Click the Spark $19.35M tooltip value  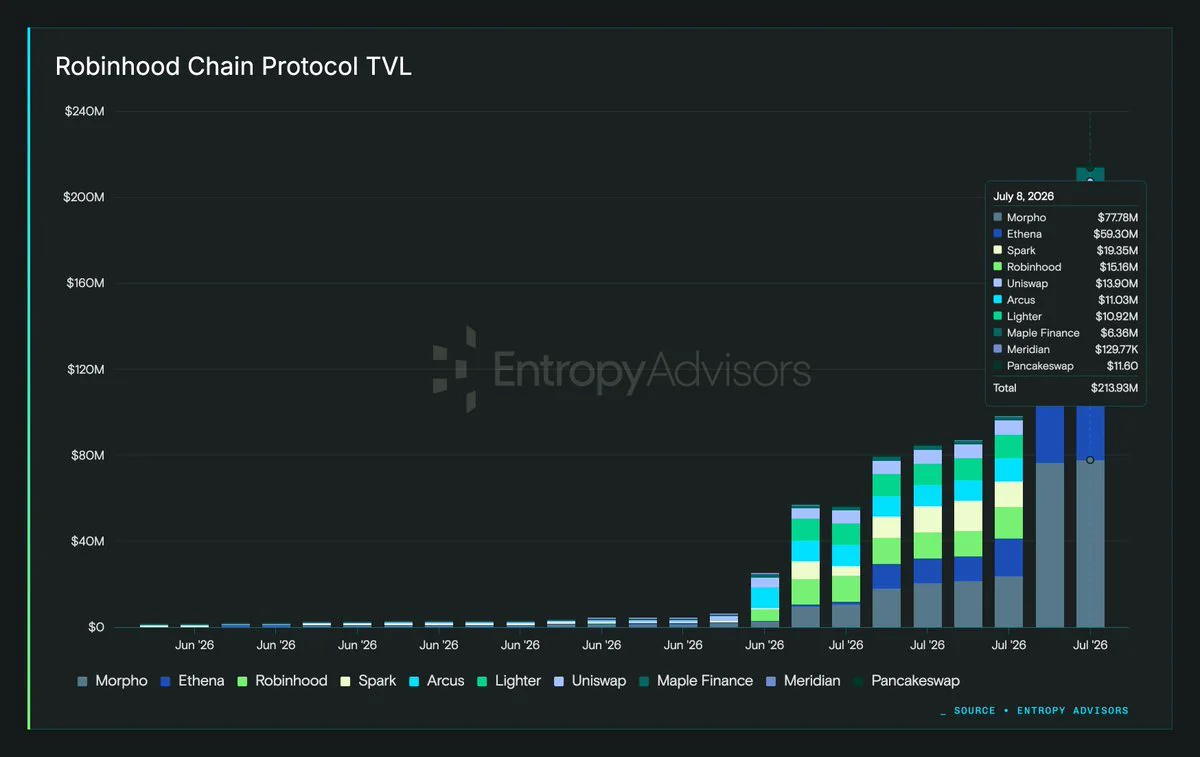[1116, 251]
